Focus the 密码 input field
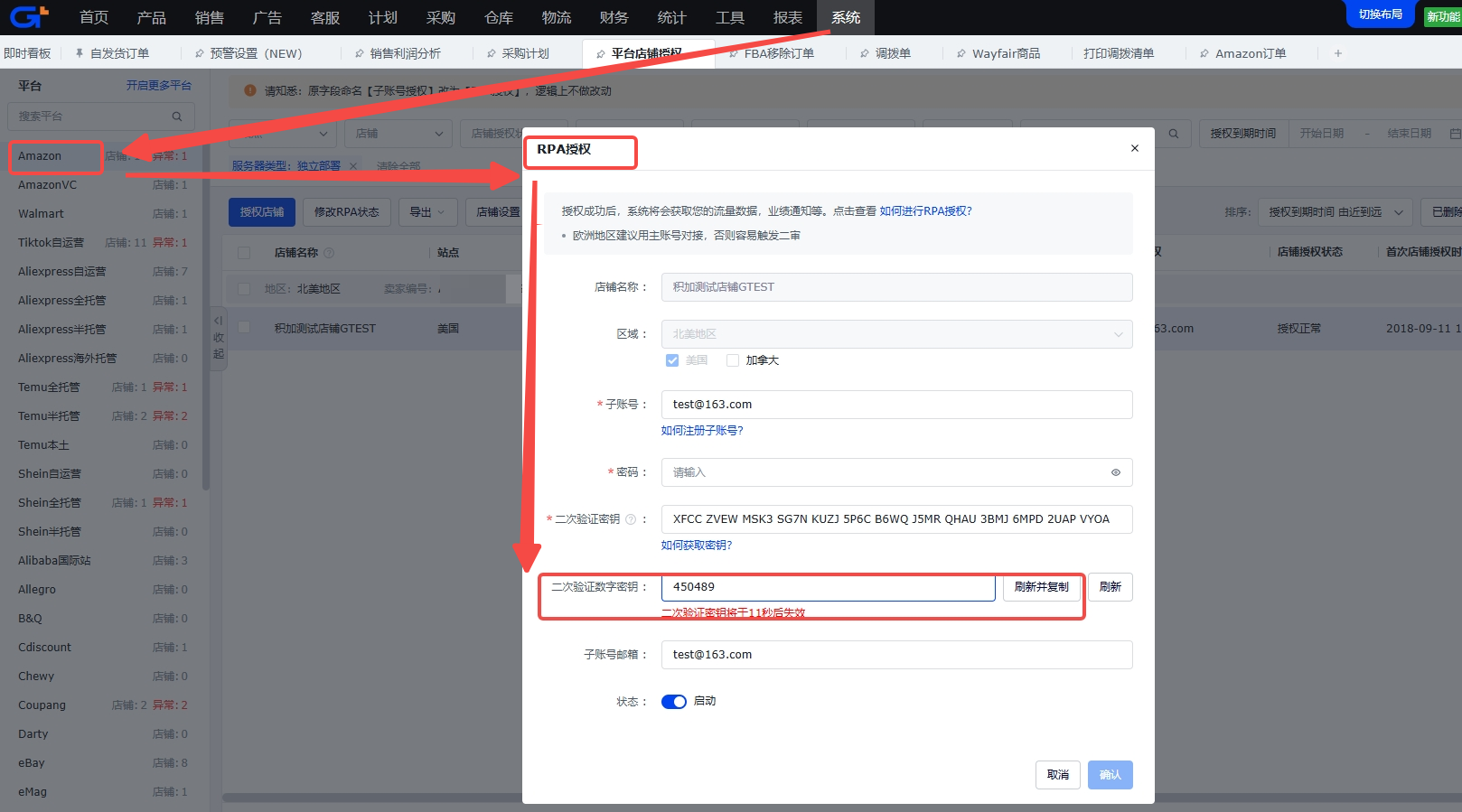This screenshot has height=812, width=1462. point(897,472)
